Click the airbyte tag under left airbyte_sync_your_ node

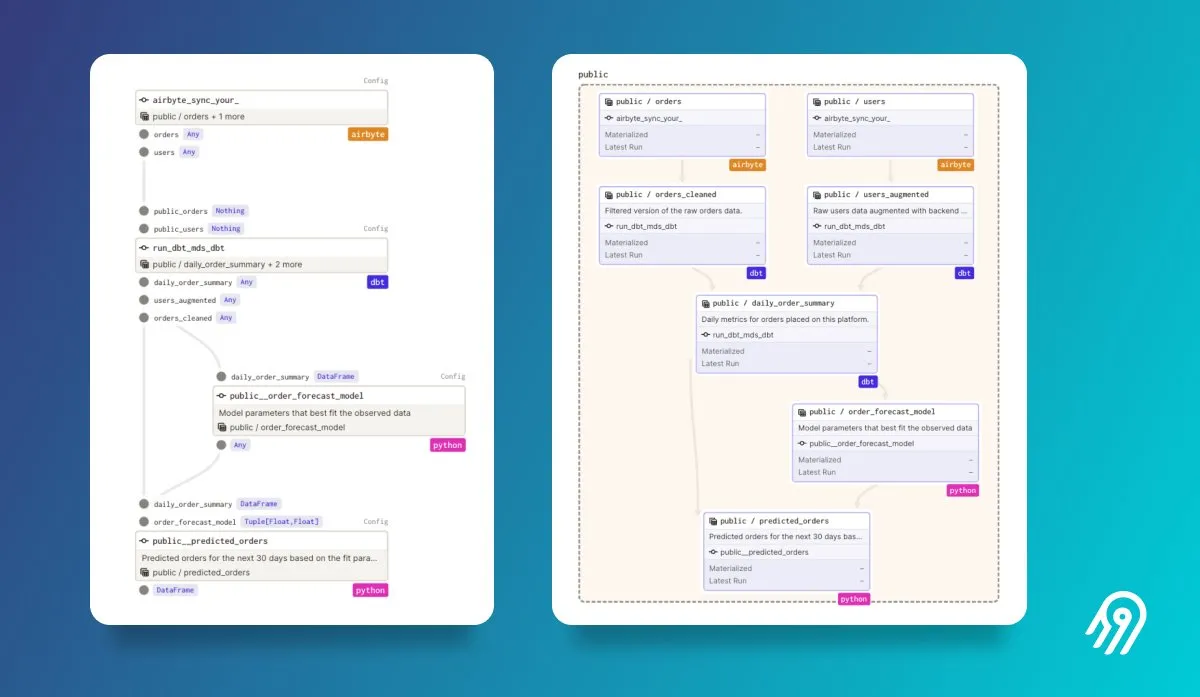(368, 134)
